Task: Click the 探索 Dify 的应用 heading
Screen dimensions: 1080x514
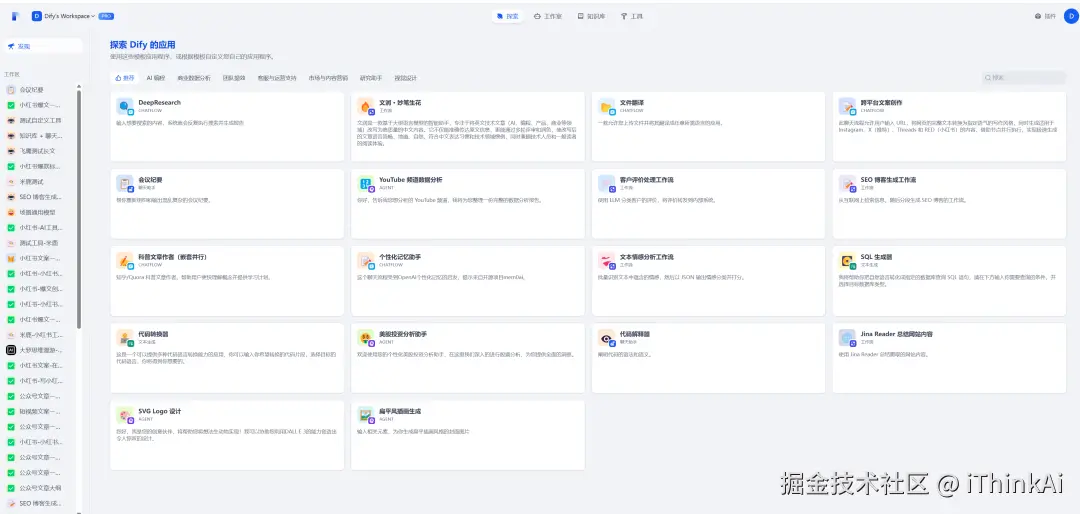Action: click(x=143, y=45)
